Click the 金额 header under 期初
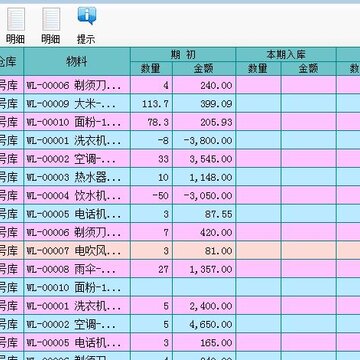The image size is (360, 360). 204,69
